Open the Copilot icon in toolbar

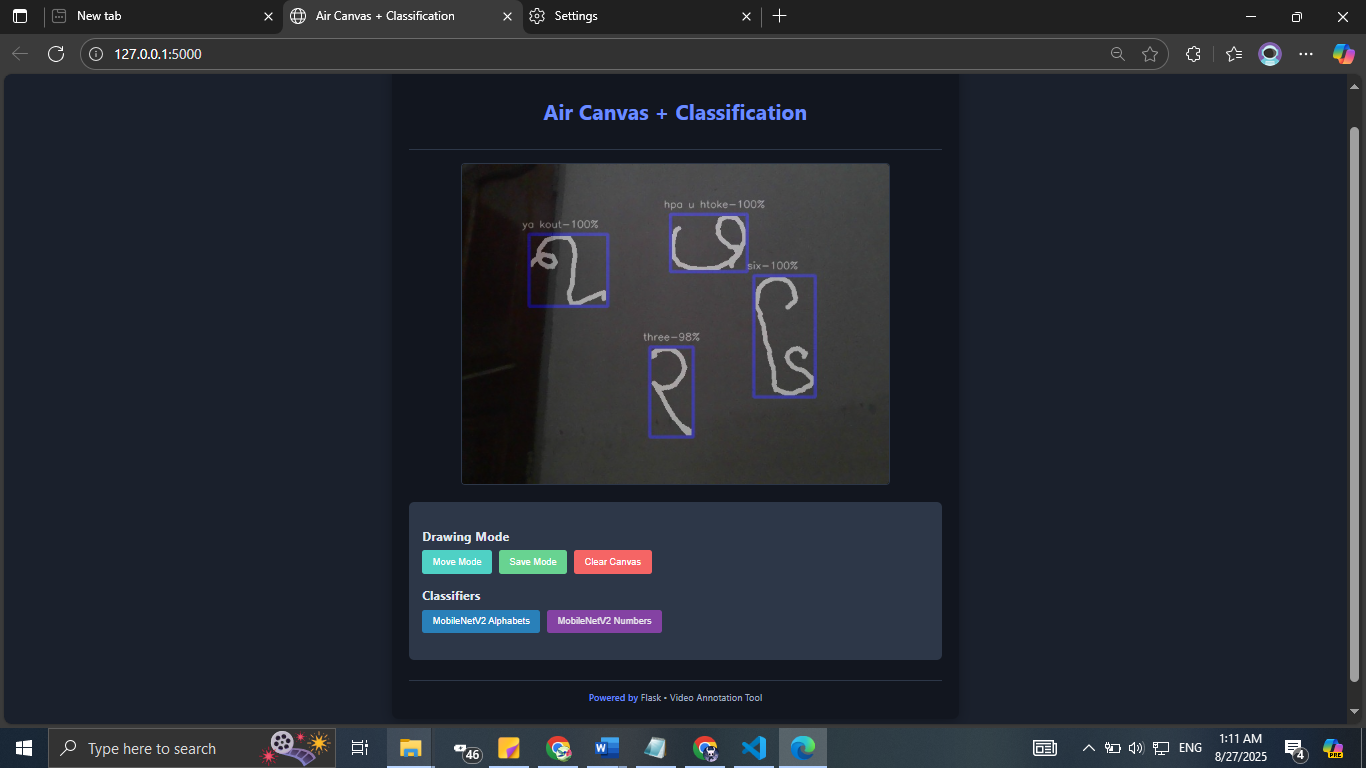1343,54
